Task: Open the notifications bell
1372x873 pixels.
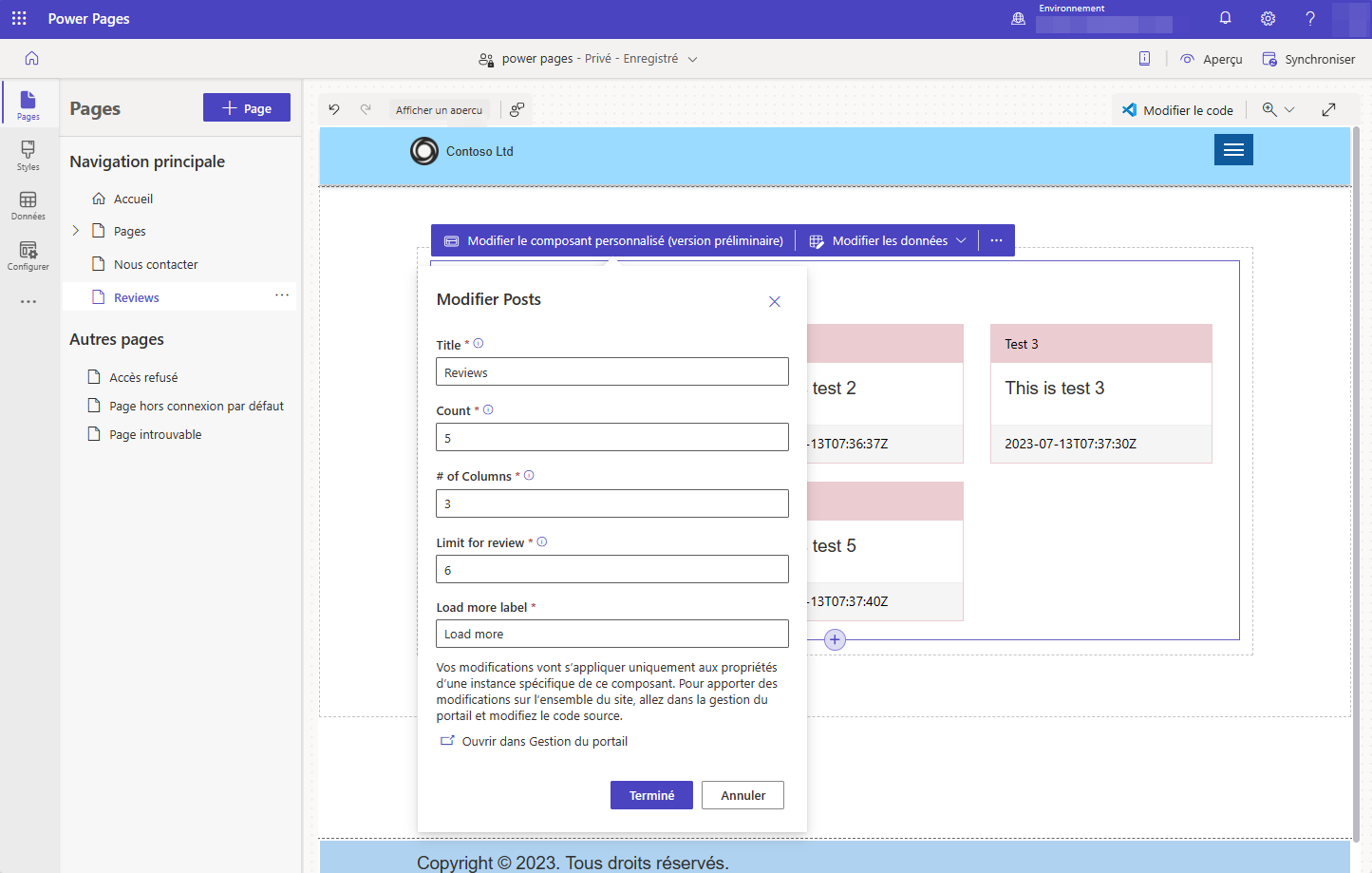Action: [x=1225, y=18]
